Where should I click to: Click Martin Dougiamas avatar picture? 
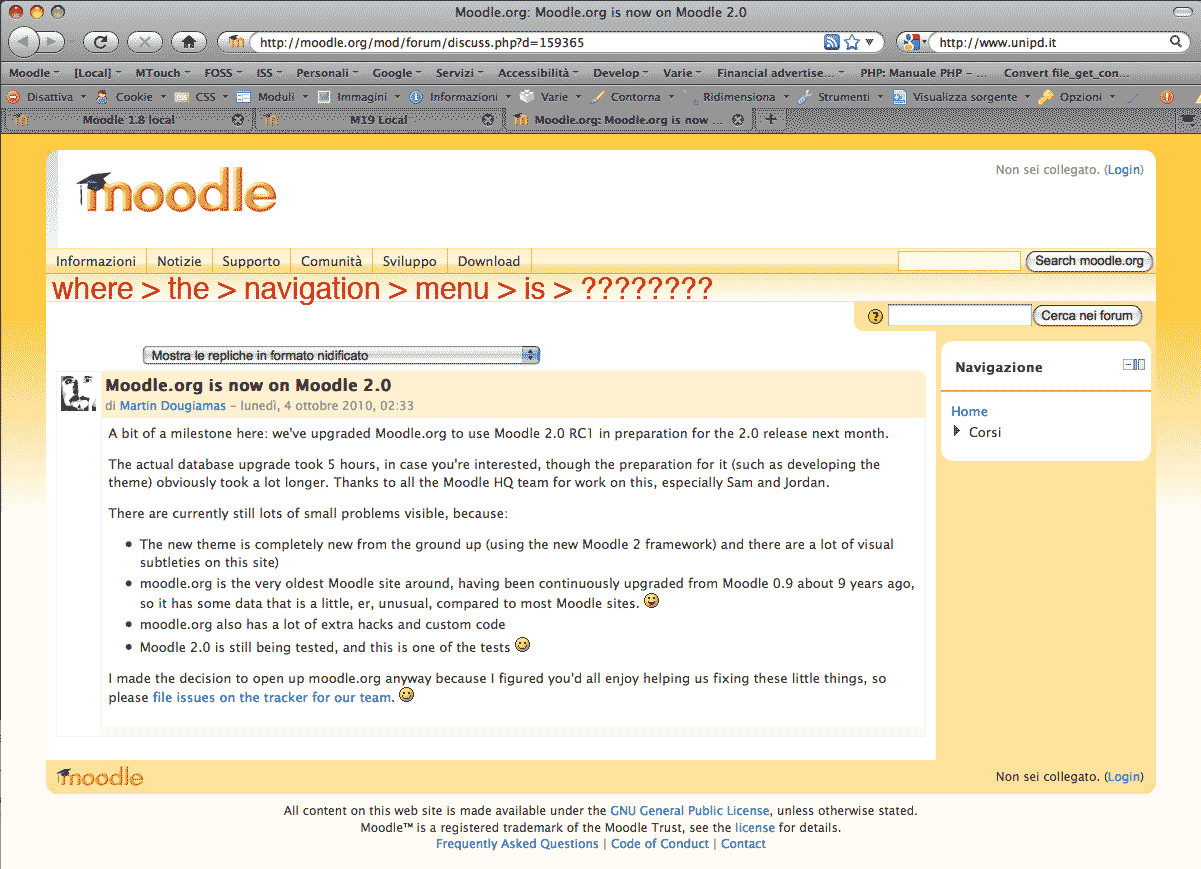[x=78, y=394]
